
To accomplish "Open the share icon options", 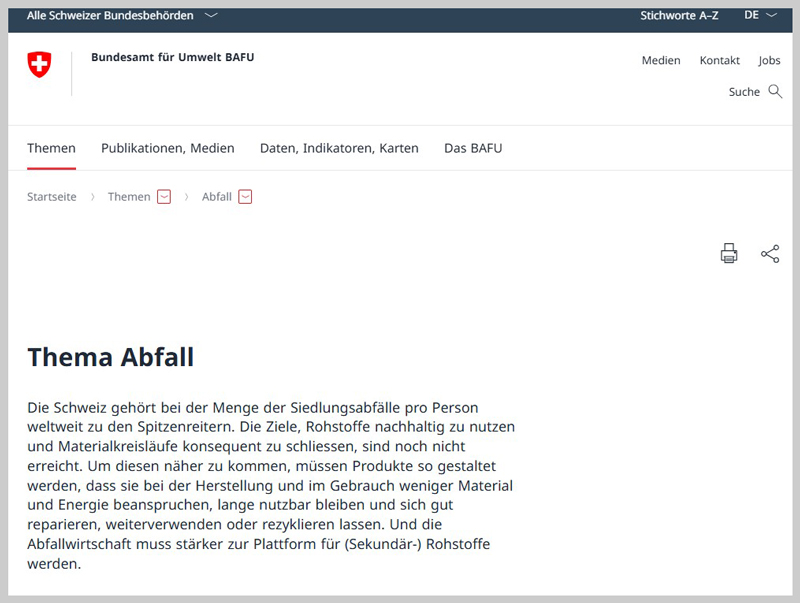I will pyautogui.click(x=770, y=254).
